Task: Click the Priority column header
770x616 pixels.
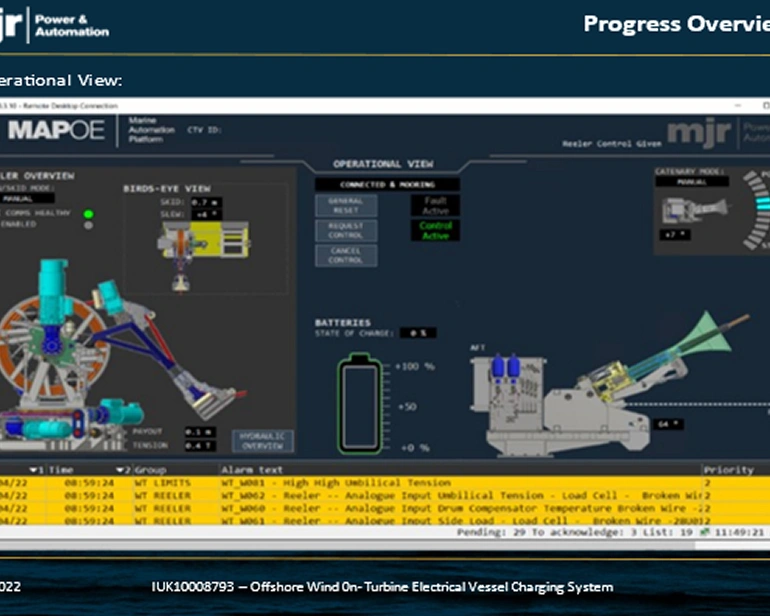Action: pos(728,470)
